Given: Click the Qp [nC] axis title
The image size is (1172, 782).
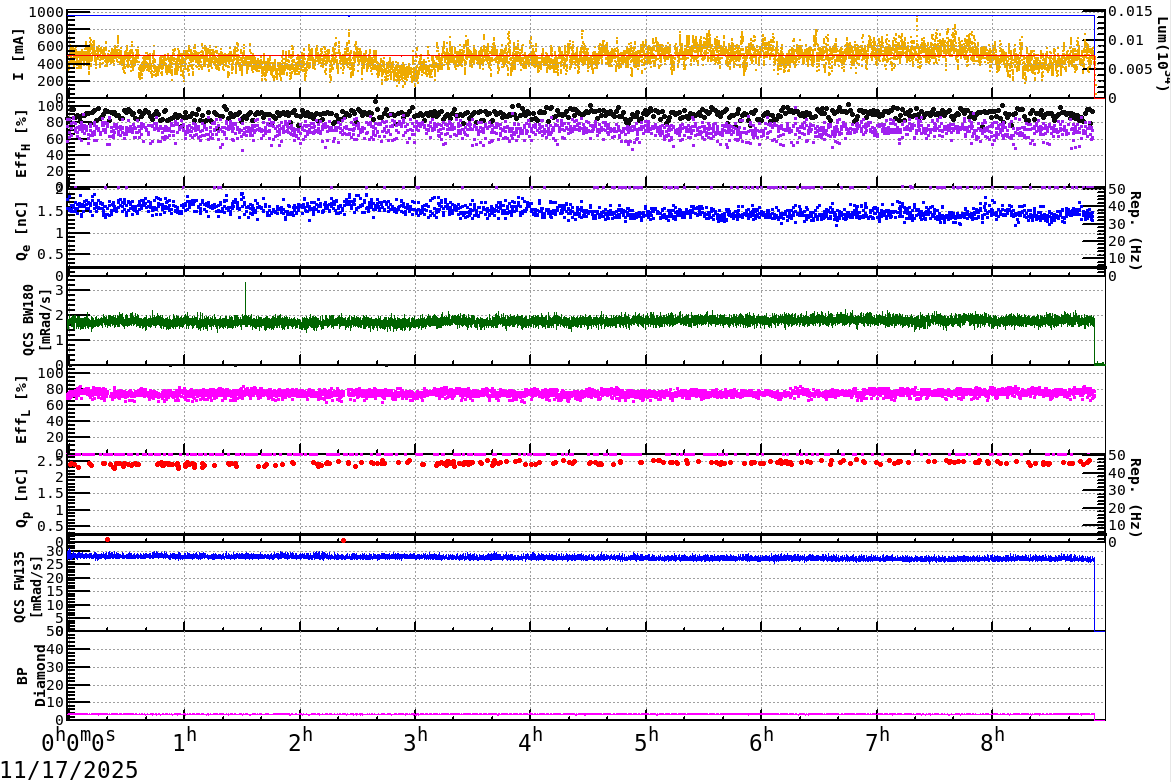Looking at the screenshot, I should (22, 498).
